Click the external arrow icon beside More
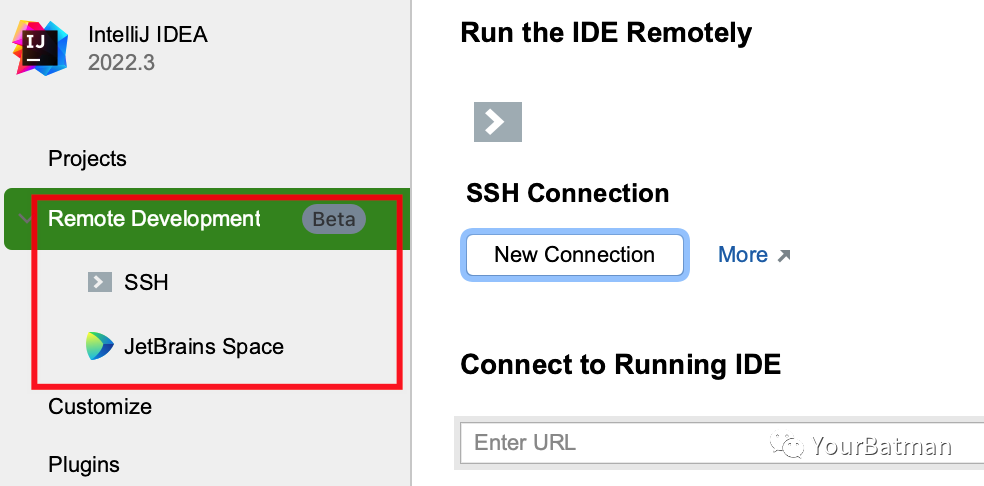Viewport: 984px width, 486px height. [x=784, y=256]
